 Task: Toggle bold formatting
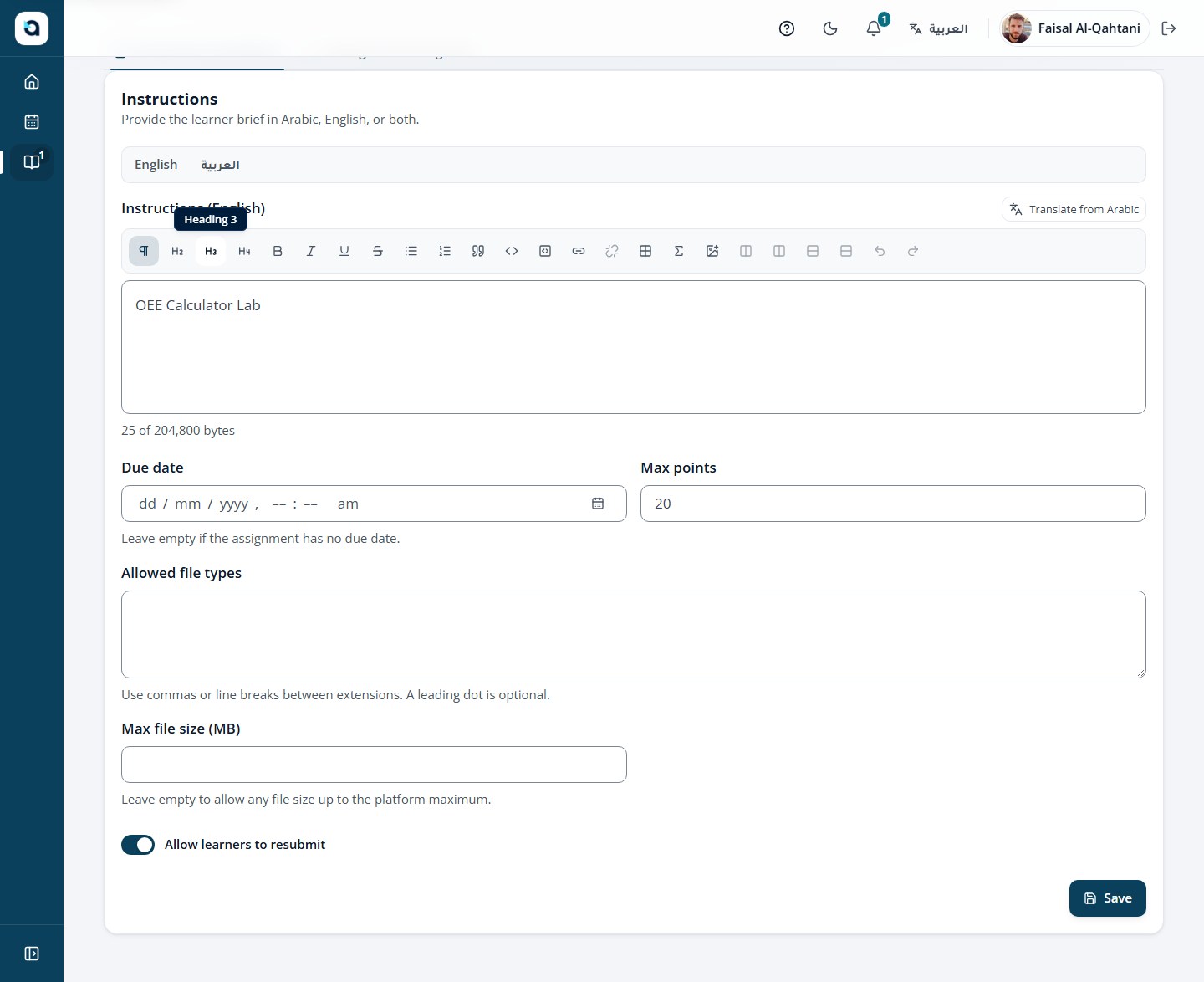pos(278,251)
